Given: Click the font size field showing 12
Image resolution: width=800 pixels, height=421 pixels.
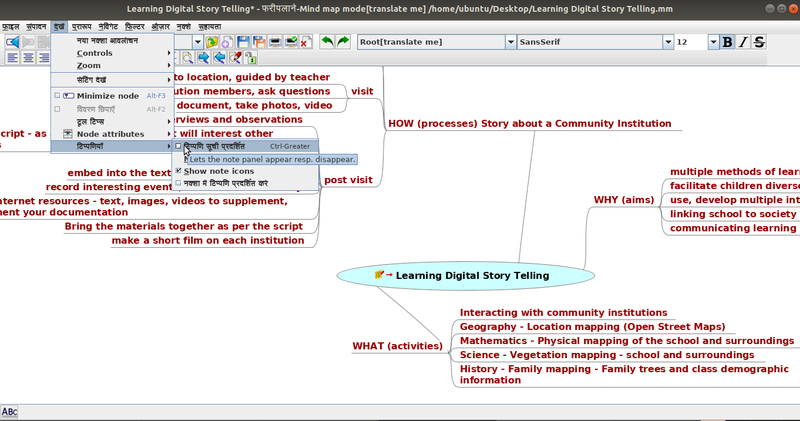Looking at the screenshot, I should 691,42.
